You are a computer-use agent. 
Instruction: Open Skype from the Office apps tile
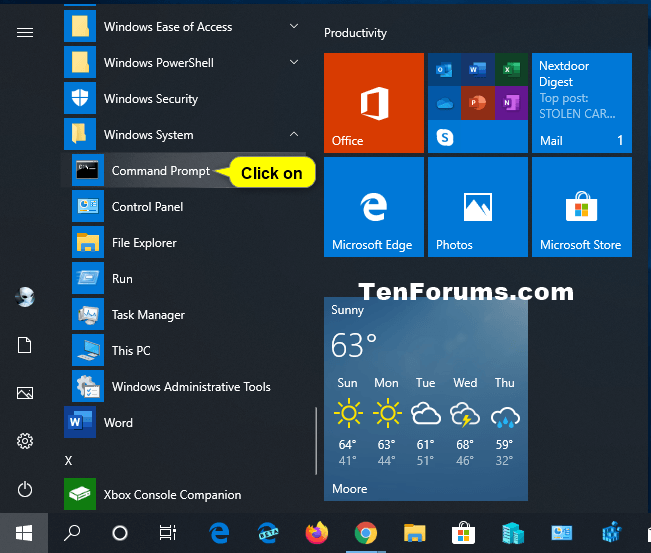pyautogui.click(x=444, y=137)
